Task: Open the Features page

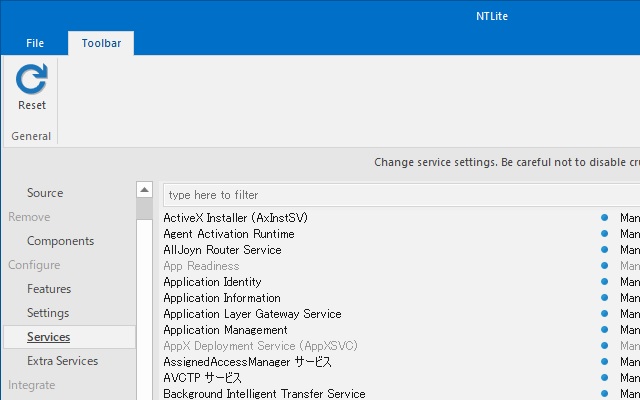Action: point(49,289)
